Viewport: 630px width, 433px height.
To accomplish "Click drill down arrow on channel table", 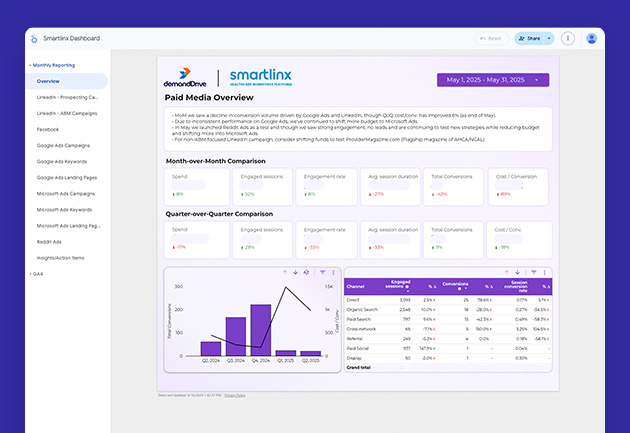I will tap(518, 272).
